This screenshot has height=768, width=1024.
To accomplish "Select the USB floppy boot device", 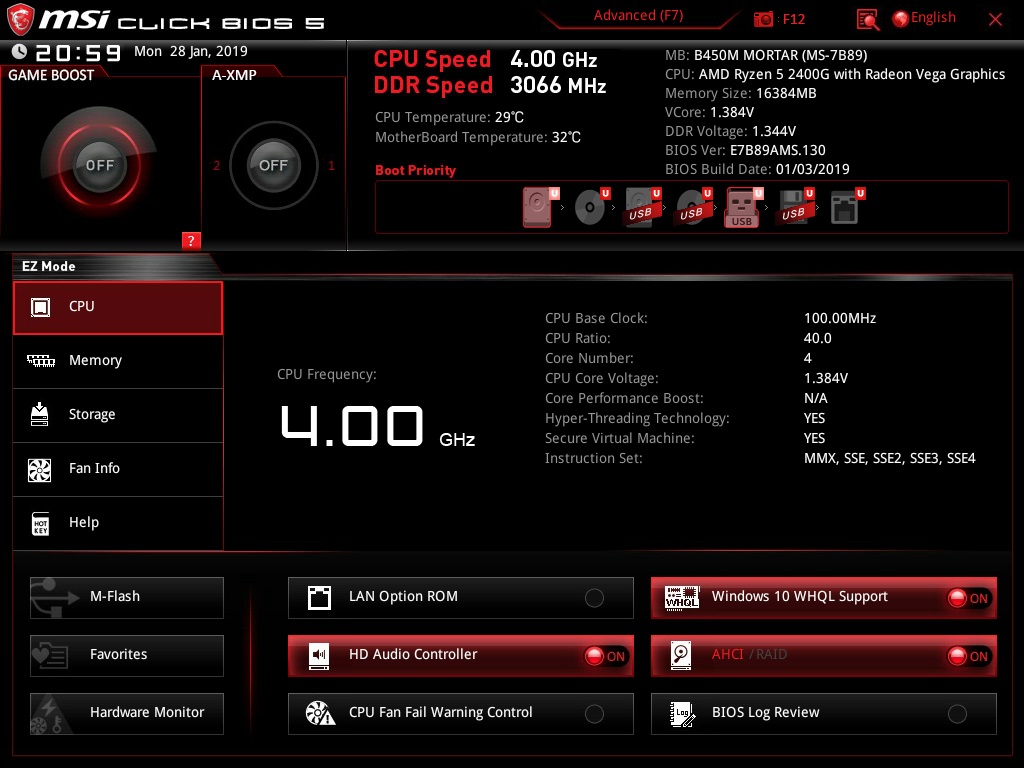I will click(794, 207).
